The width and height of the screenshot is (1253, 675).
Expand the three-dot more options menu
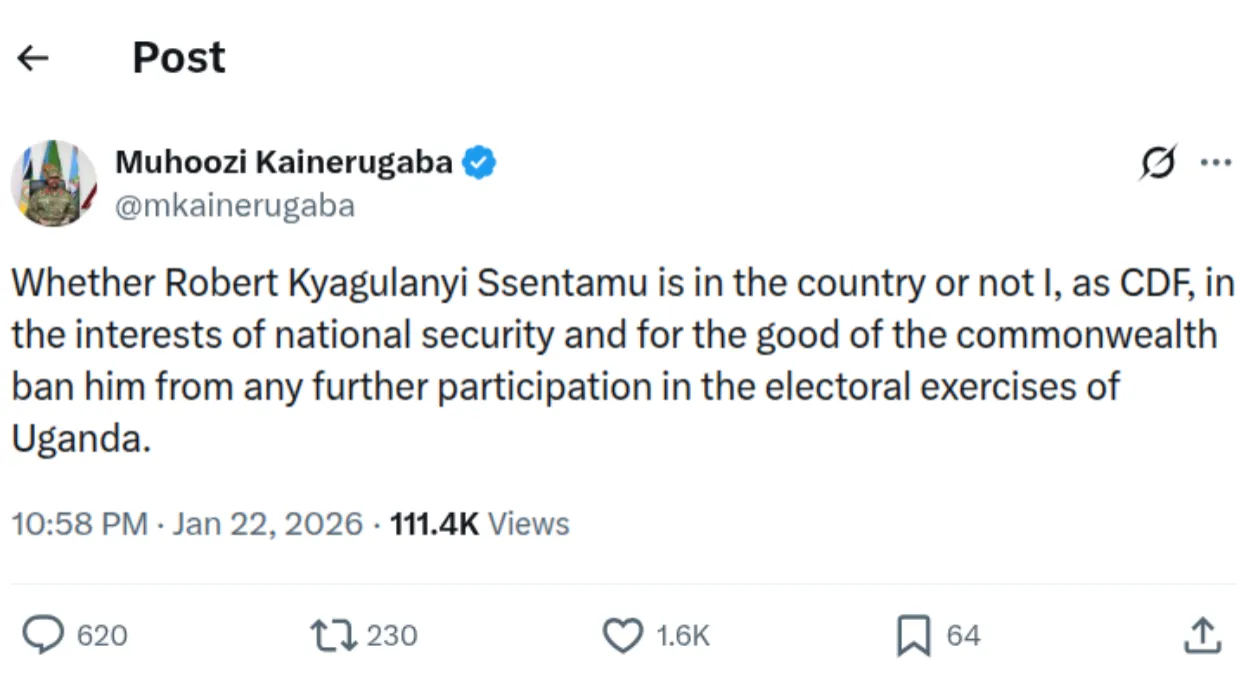(x=1215, y=163)
